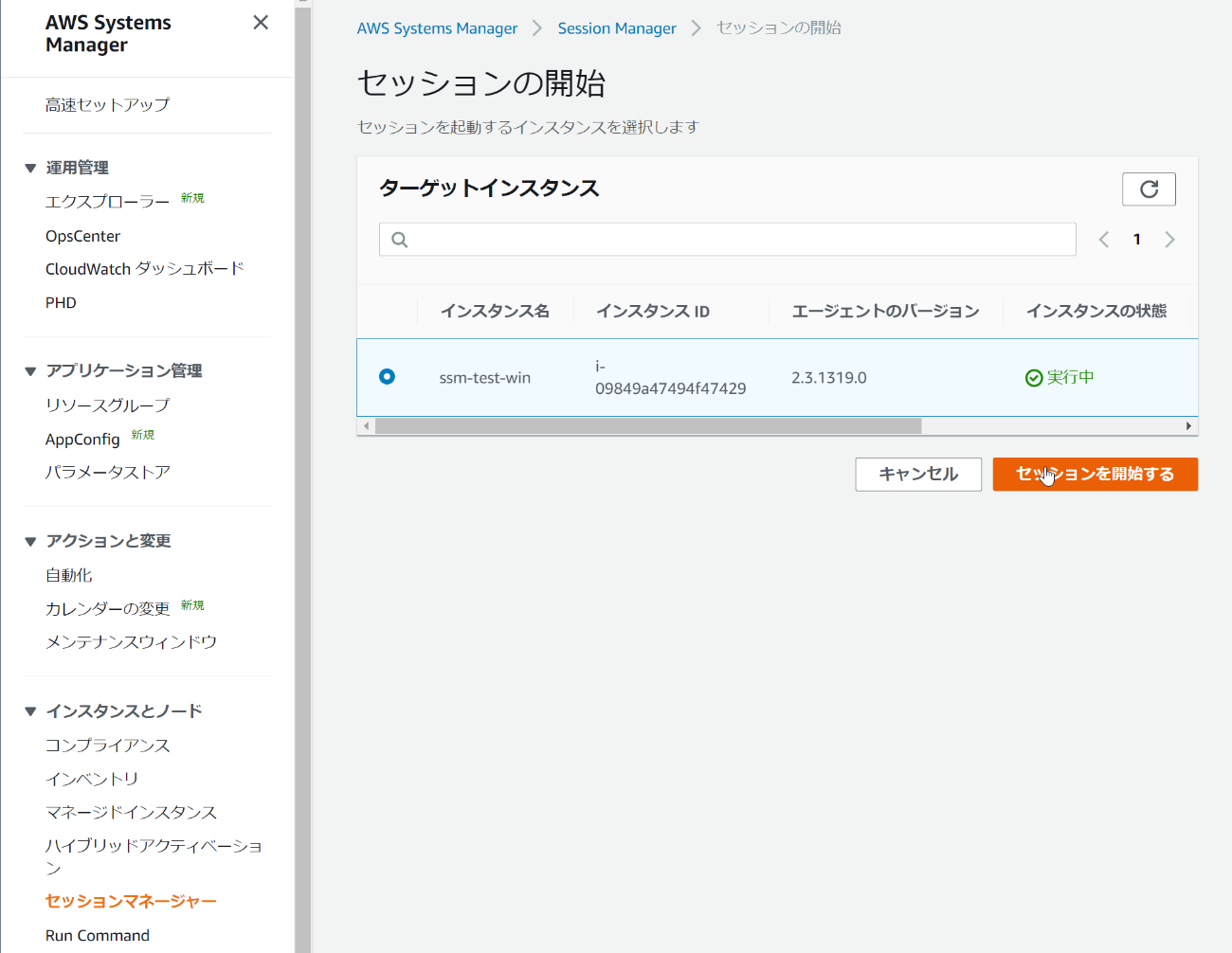Open ハイブリッドアクティベーション in sidebar
The width and height of the screenshot is (1232, 953).
[154, 856]
